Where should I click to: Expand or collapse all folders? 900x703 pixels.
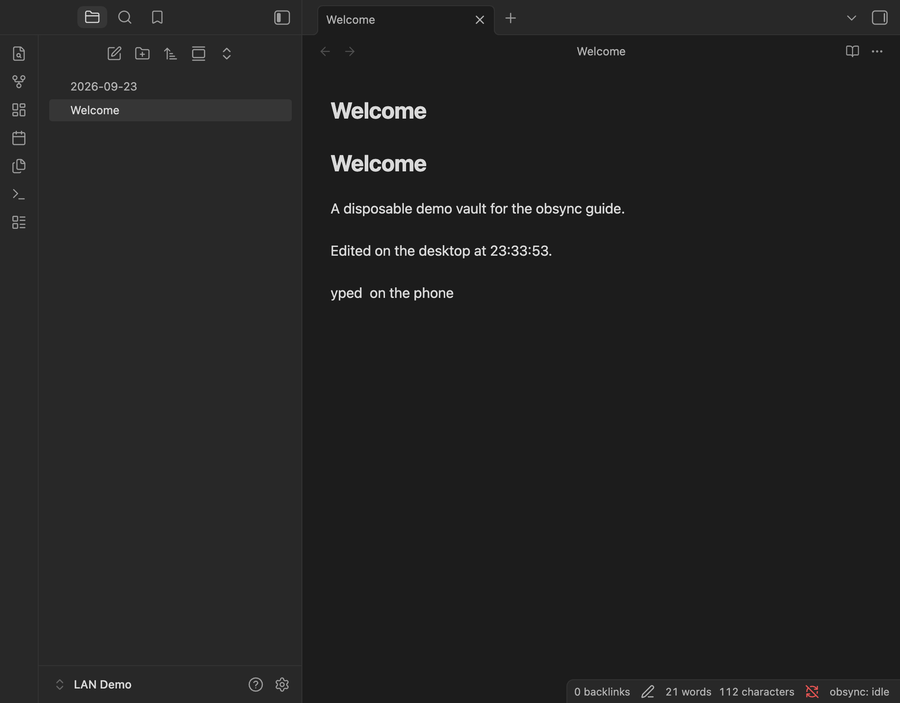[x=227, y=53]
